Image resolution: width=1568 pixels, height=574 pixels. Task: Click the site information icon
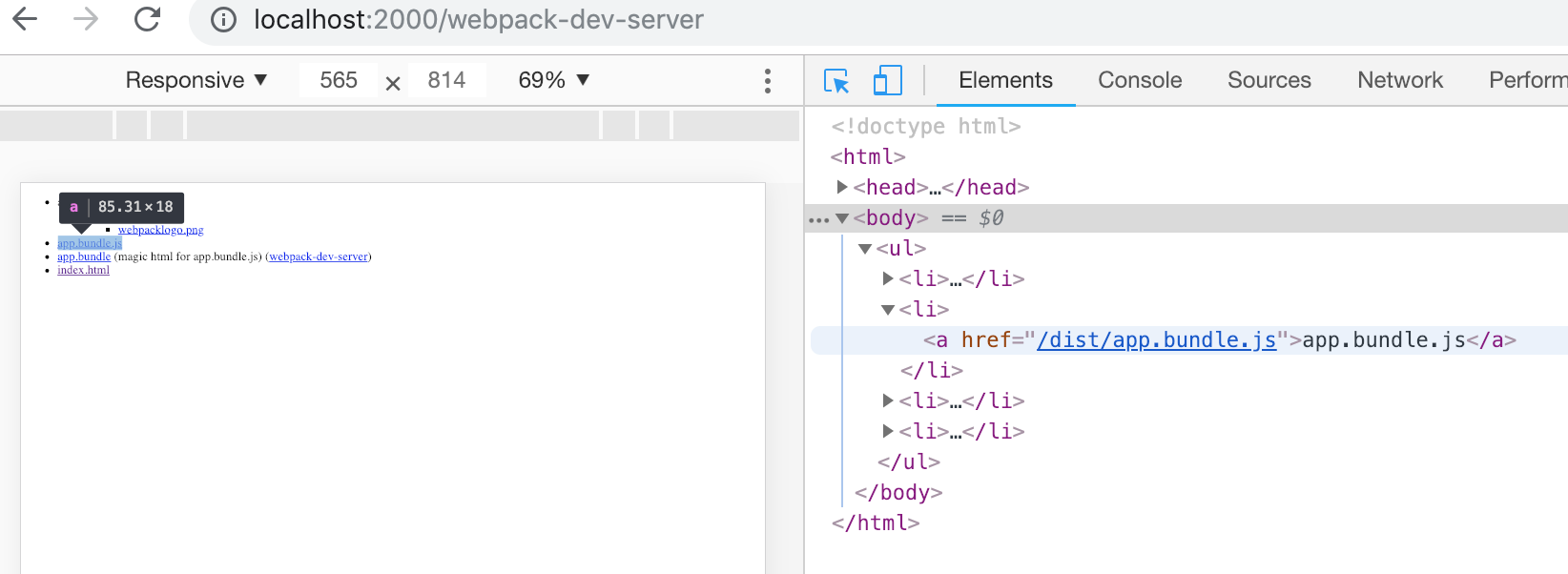(223, 20)
